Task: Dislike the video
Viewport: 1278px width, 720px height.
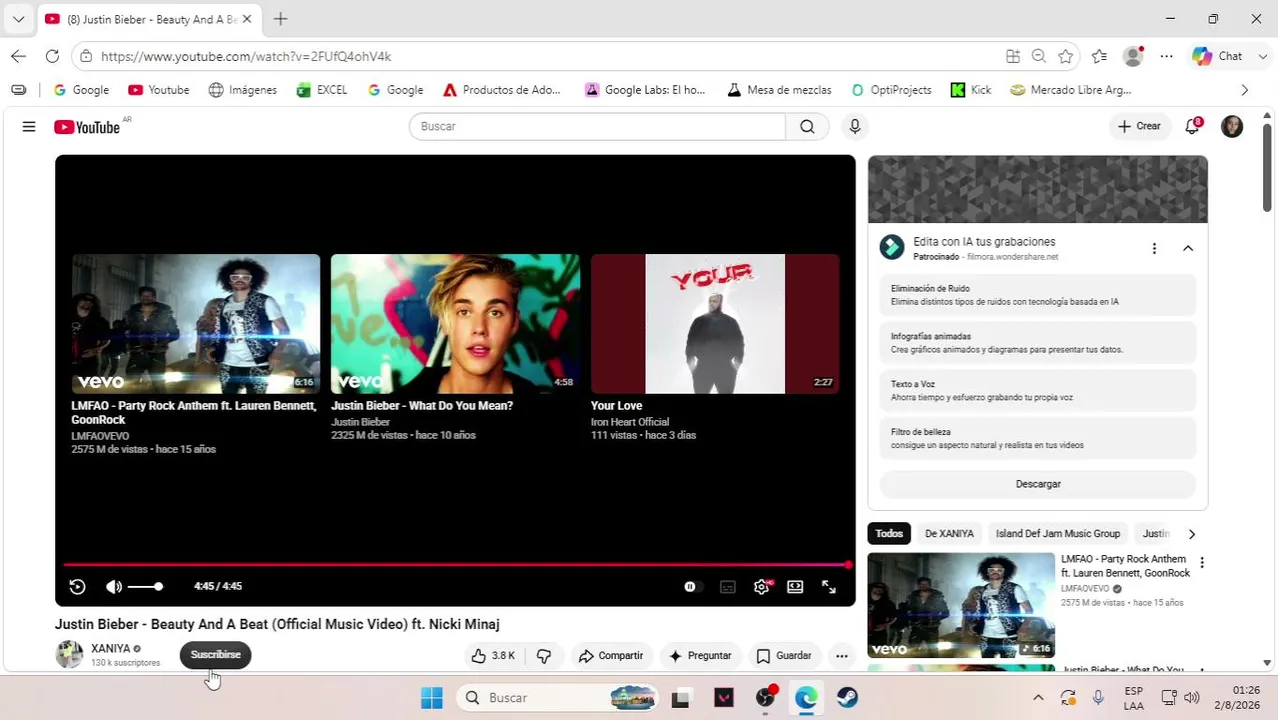Action: pyautogui.click(x=544, y=656)
